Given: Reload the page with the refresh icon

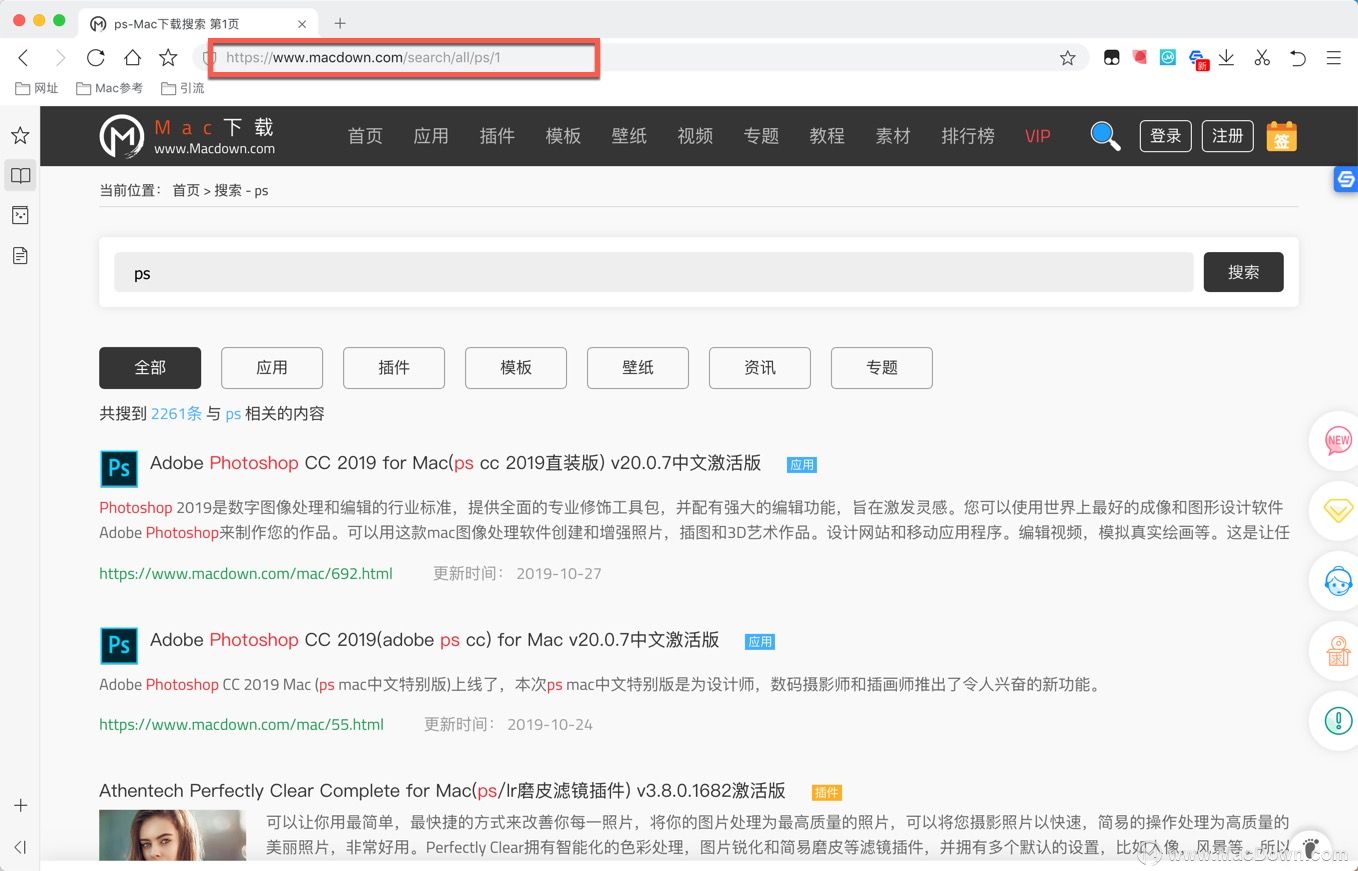Looking at the screenshot, I should (96, 58).
